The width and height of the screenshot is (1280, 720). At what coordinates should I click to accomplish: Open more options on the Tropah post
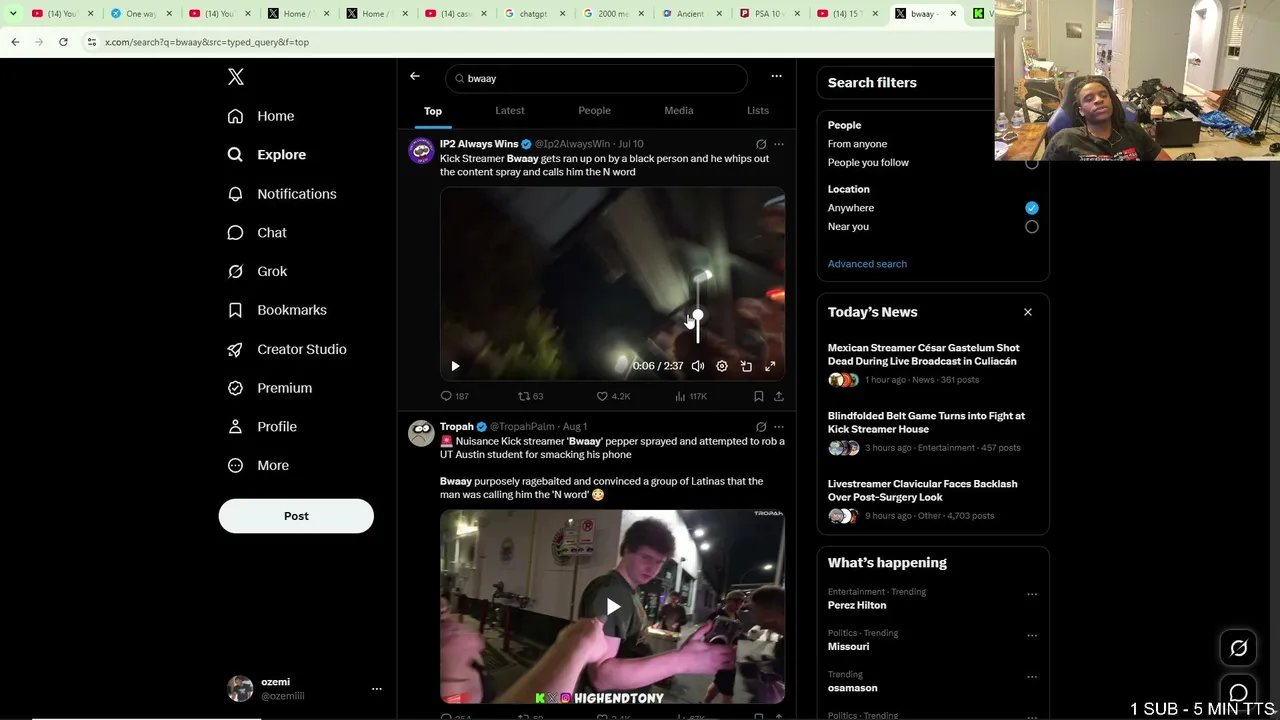point(779,427)
